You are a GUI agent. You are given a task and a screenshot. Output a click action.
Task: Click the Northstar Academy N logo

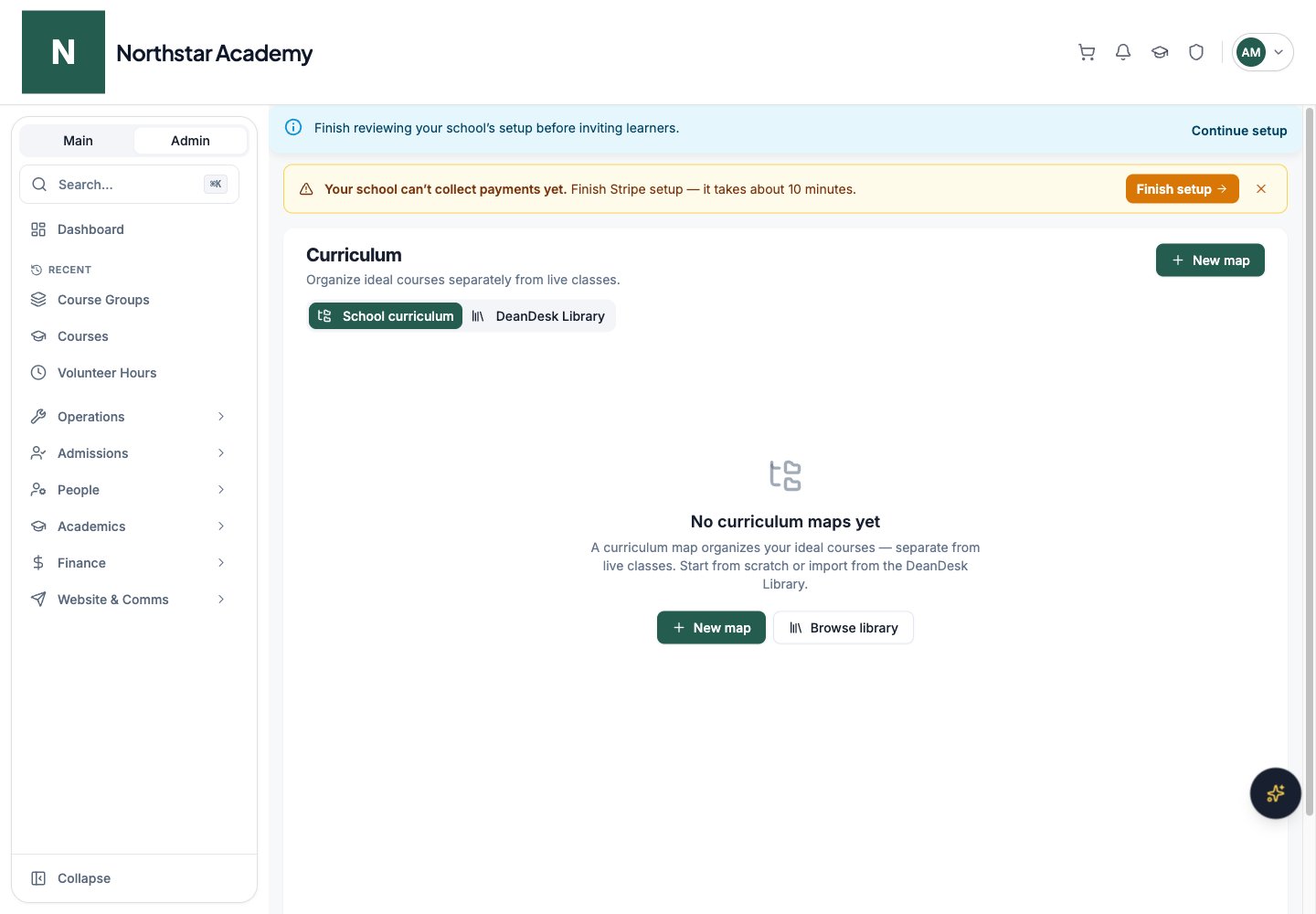tap(63, 52)
